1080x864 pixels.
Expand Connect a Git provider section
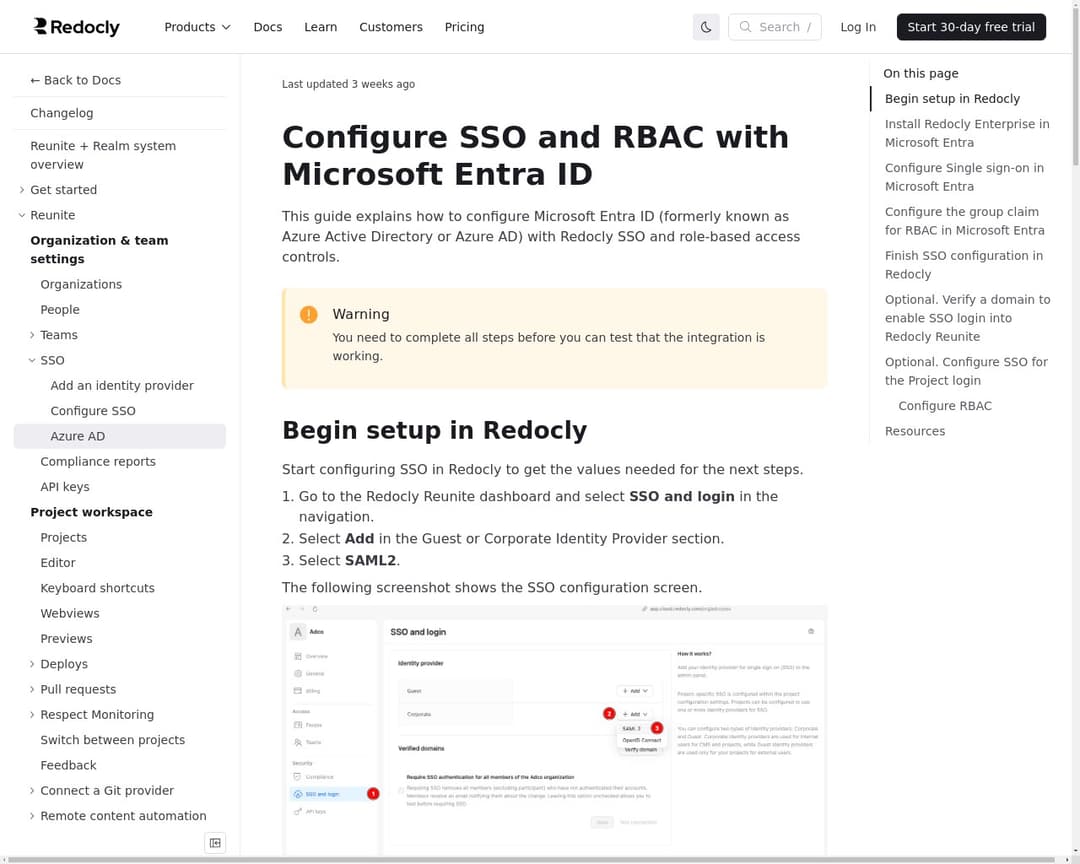(x=107, y=790)
